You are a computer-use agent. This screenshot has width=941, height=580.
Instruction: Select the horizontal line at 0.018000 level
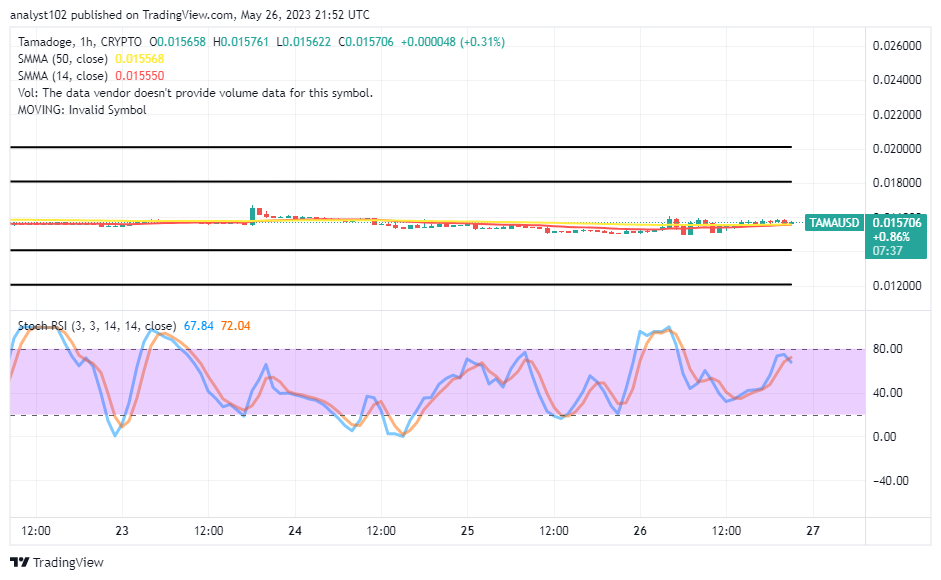[401, 181]
